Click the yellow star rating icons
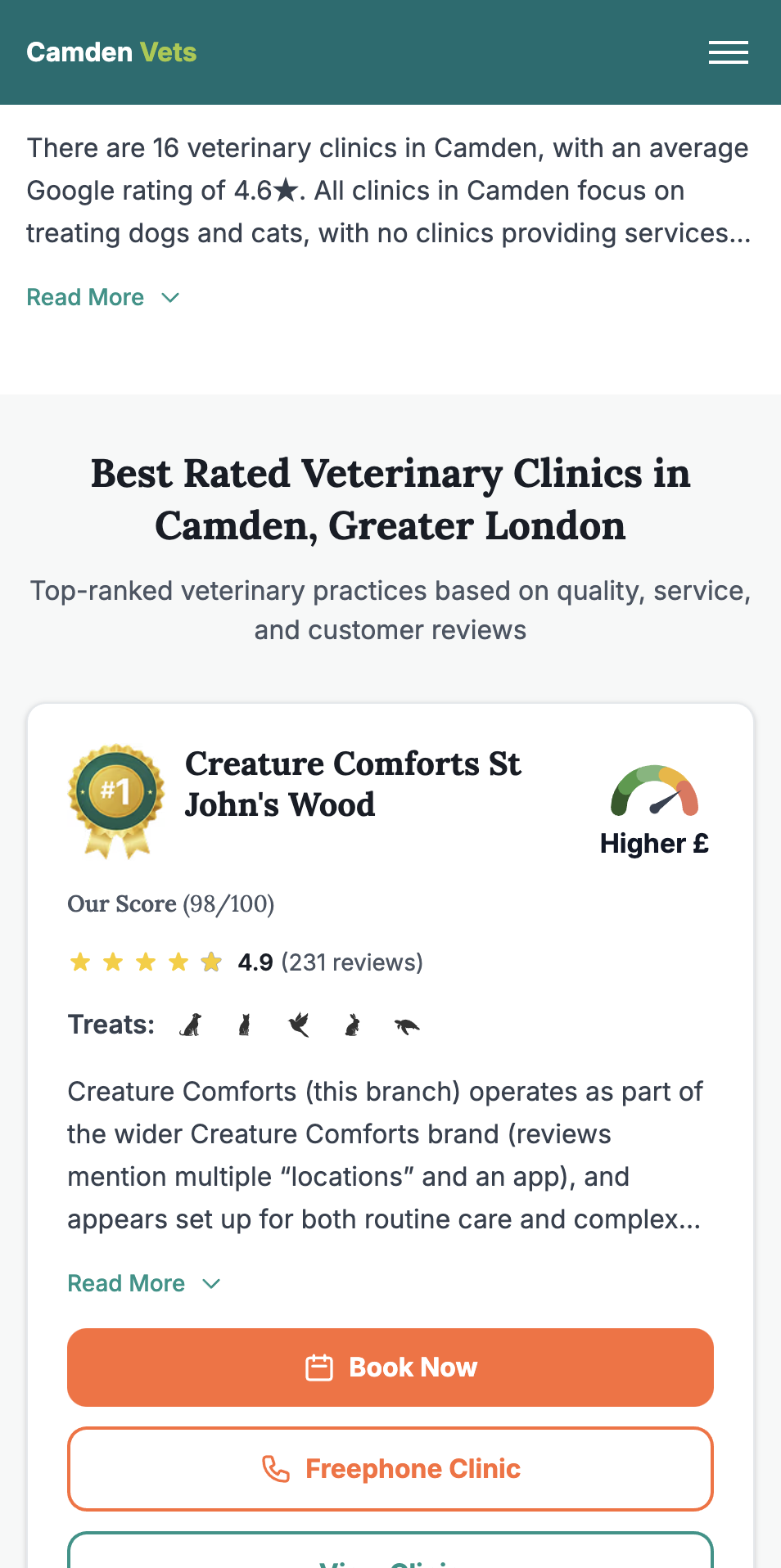The height and width of the screenshot is (1568, 781). 146,962
